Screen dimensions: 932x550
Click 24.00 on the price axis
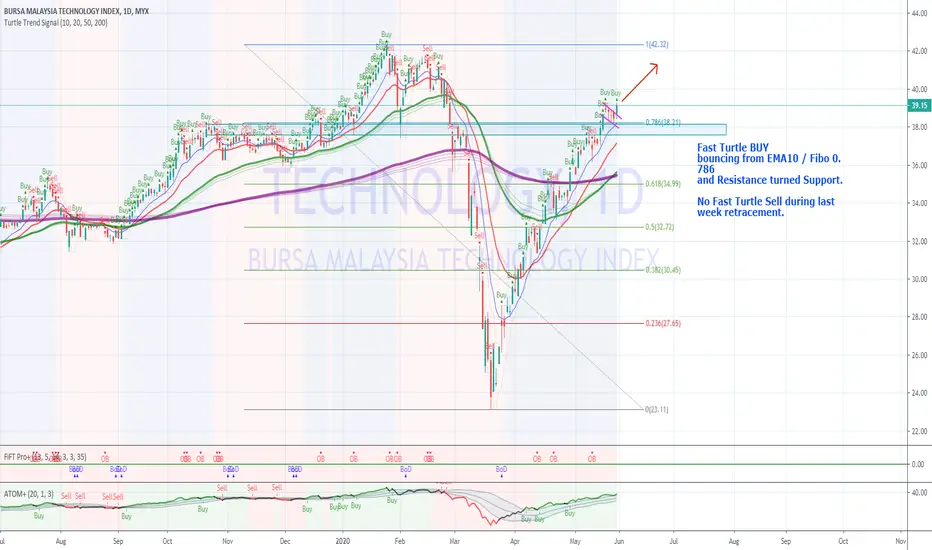pos(919,393)
